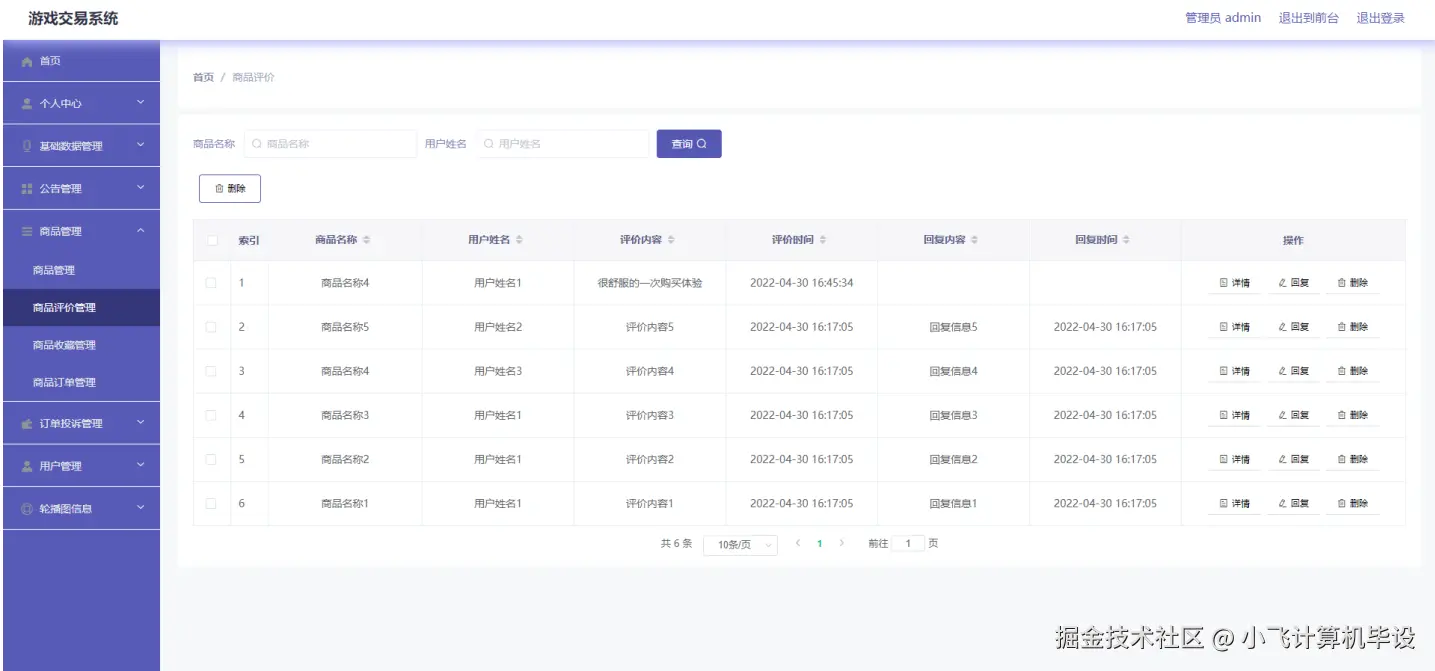Select the header select-all checkbox

pos(211,240)
